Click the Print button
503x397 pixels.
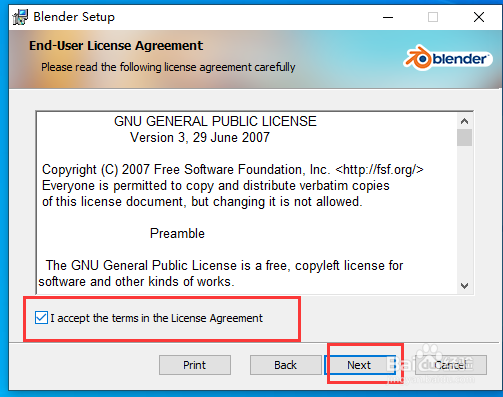(x=195, y=365)
